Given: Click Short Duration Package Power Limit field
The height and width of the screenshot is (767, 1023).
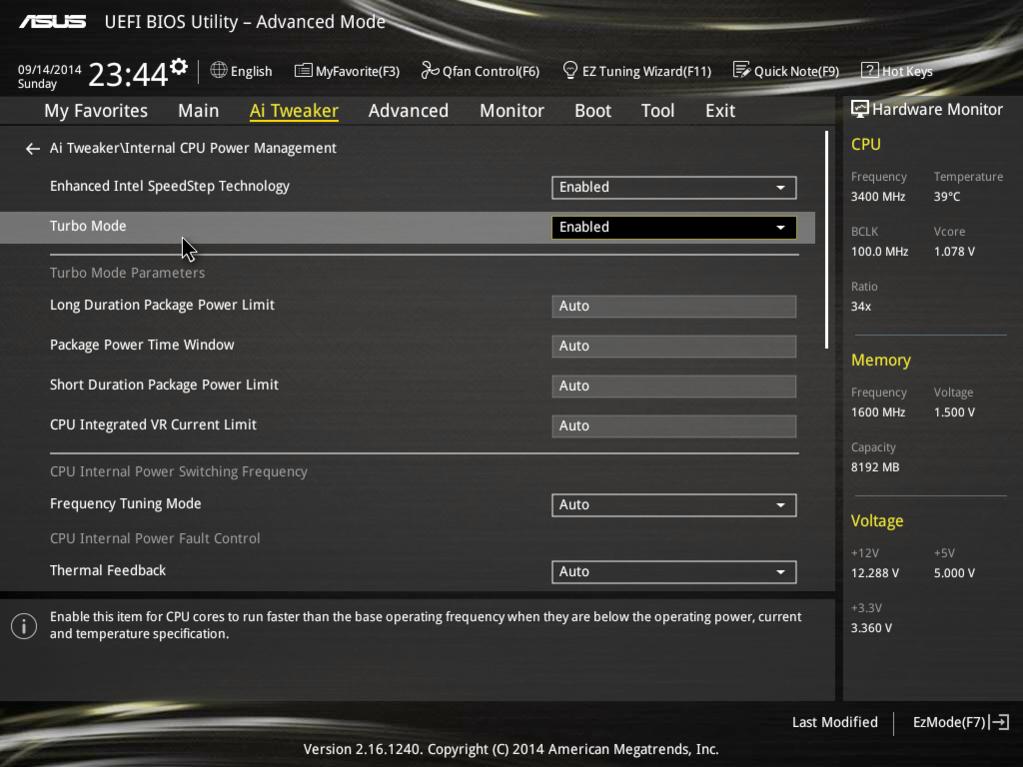Looking at the screenshot, I should pos(674,385).
